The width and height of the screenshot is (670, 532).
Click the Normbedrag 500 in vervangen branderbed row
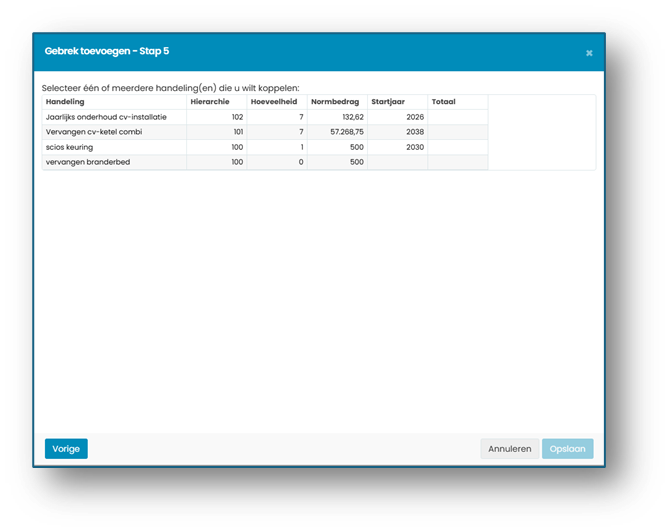357,162
